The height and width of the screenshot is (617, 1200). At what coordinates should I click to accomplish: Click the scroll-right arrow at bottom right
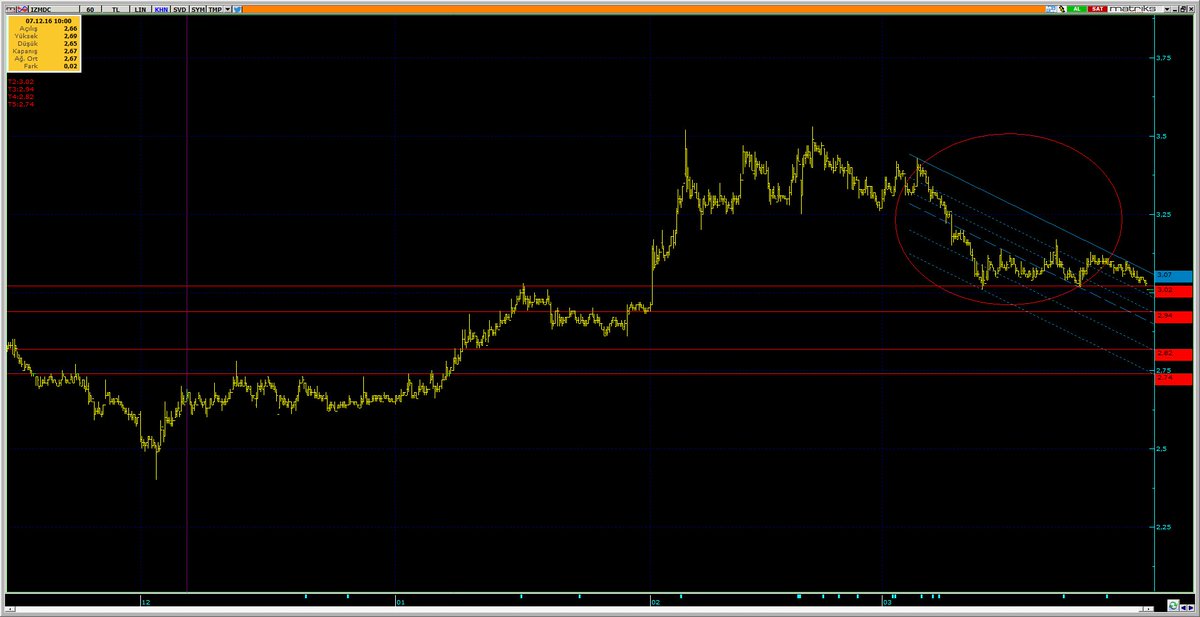(1191, 608)
